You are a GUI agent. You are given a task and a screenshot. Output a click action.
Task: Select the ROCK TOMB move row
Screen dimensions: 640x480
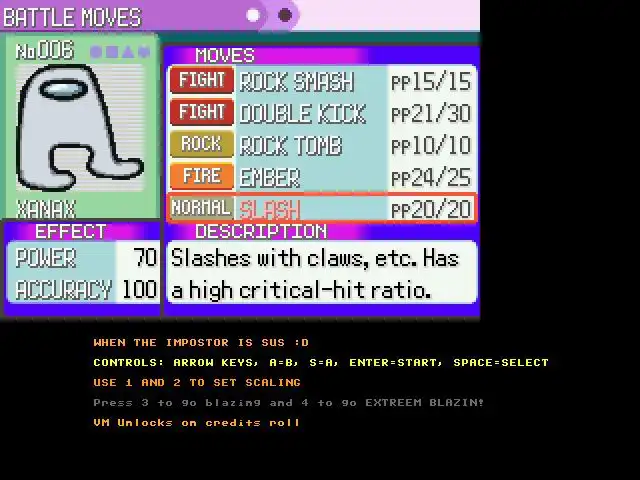click(x=322, y=144)
